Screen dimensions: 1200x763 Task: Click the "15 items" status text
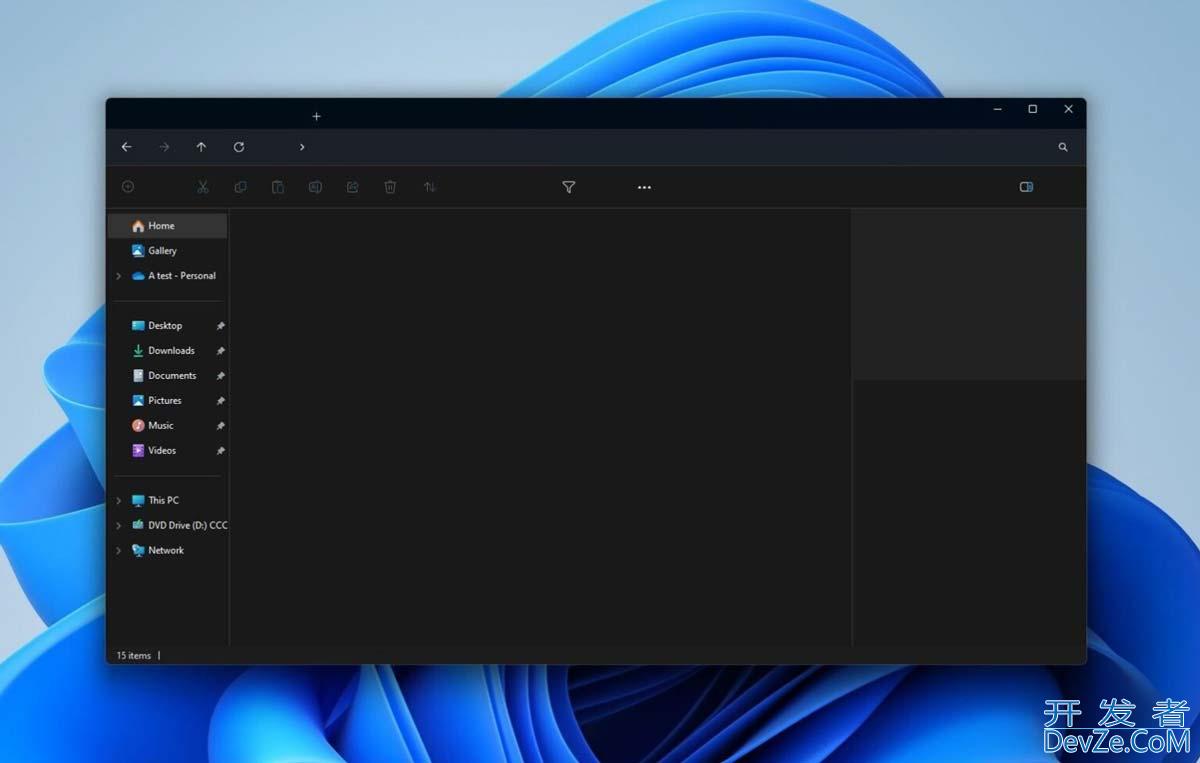(134, 656)
